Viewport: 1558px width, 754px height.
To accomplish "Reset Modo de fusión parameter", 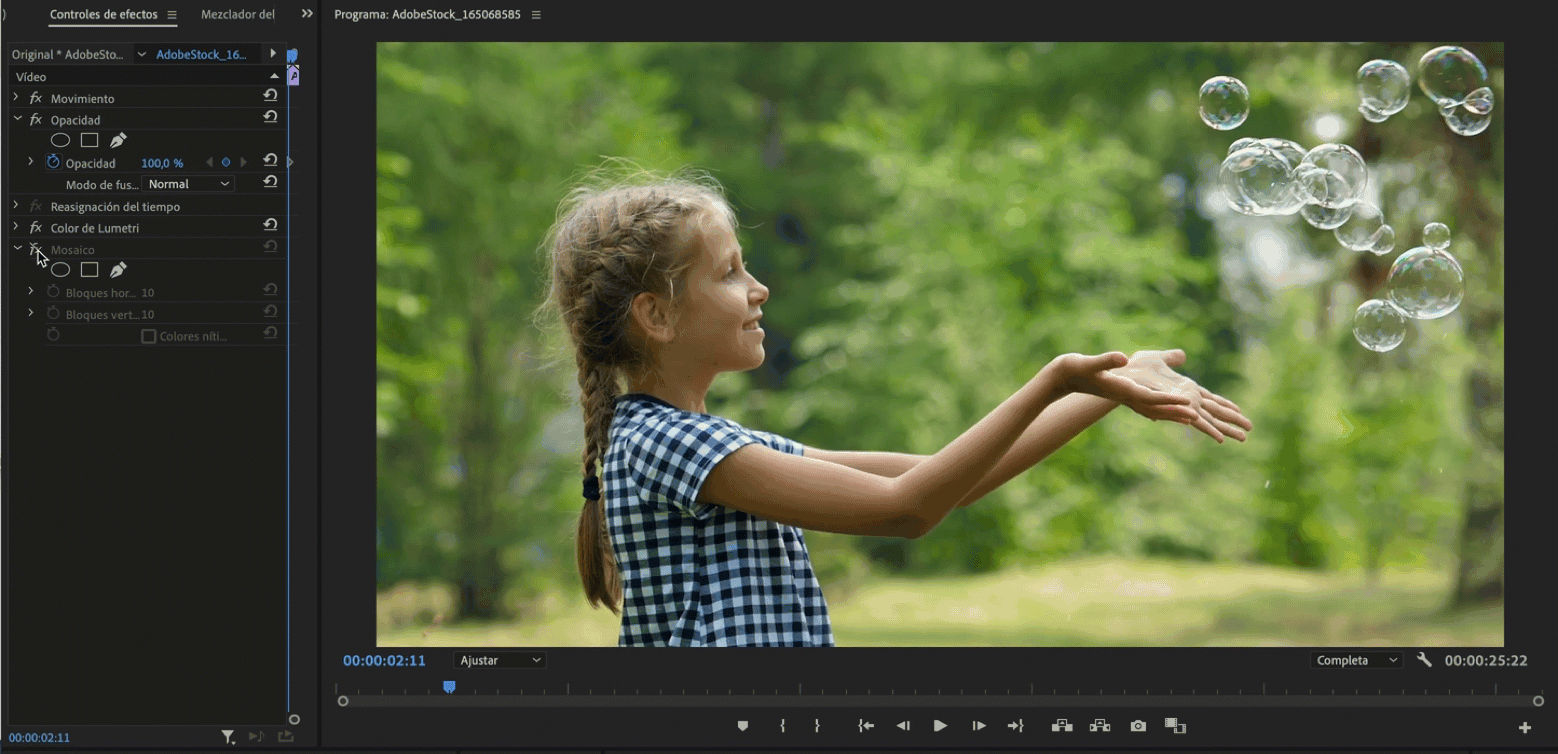I will pos(270,183).
